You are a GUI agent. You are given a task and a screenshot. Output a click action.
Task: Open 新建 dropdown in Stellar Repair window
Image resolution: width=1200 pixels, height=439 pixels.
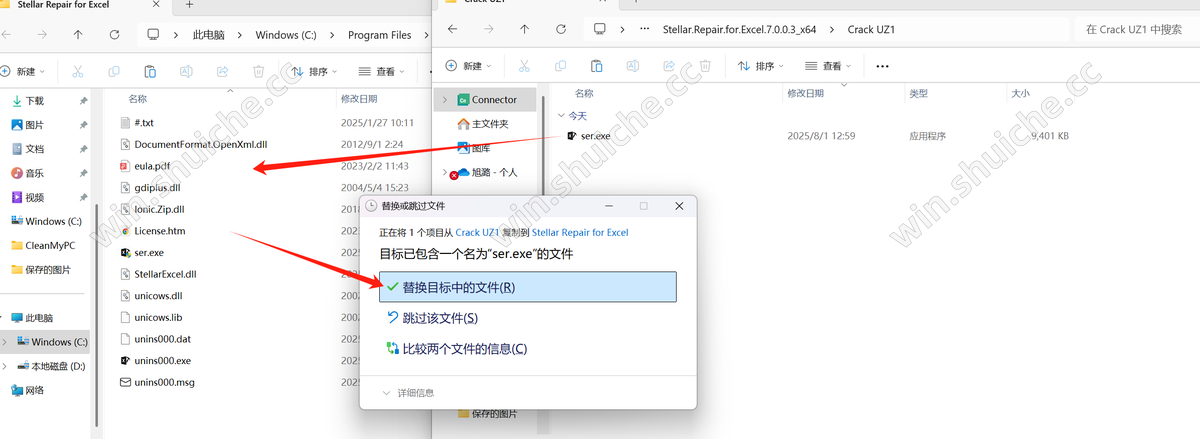[x=24, y=71]
